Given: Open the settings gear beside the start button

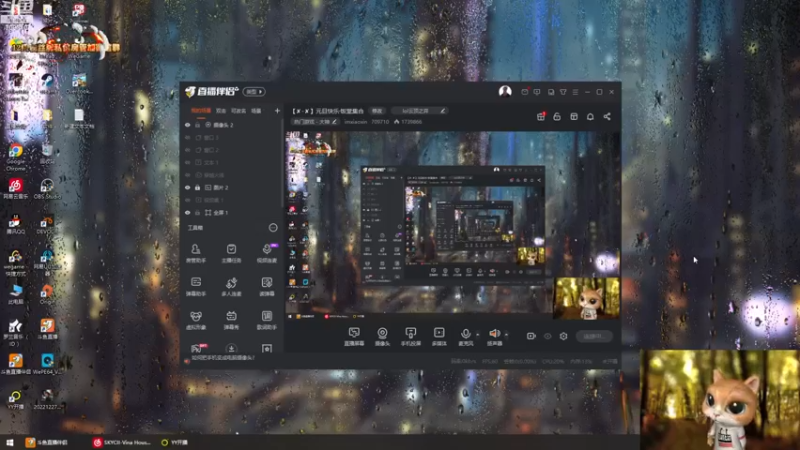Looking at the screenshot, I should (x=563, y=336).
